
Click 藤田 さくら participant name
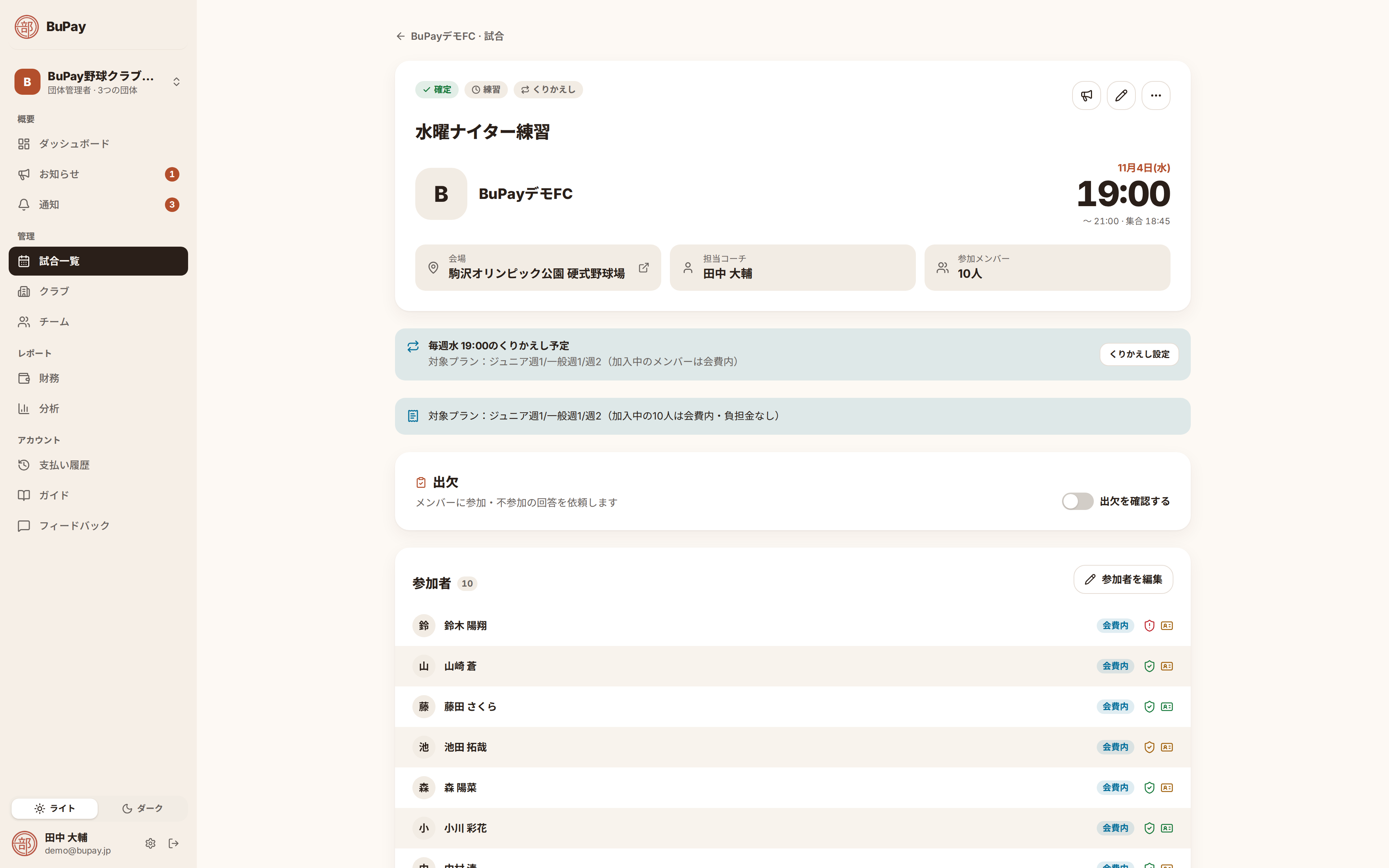(x=470, y=707)
